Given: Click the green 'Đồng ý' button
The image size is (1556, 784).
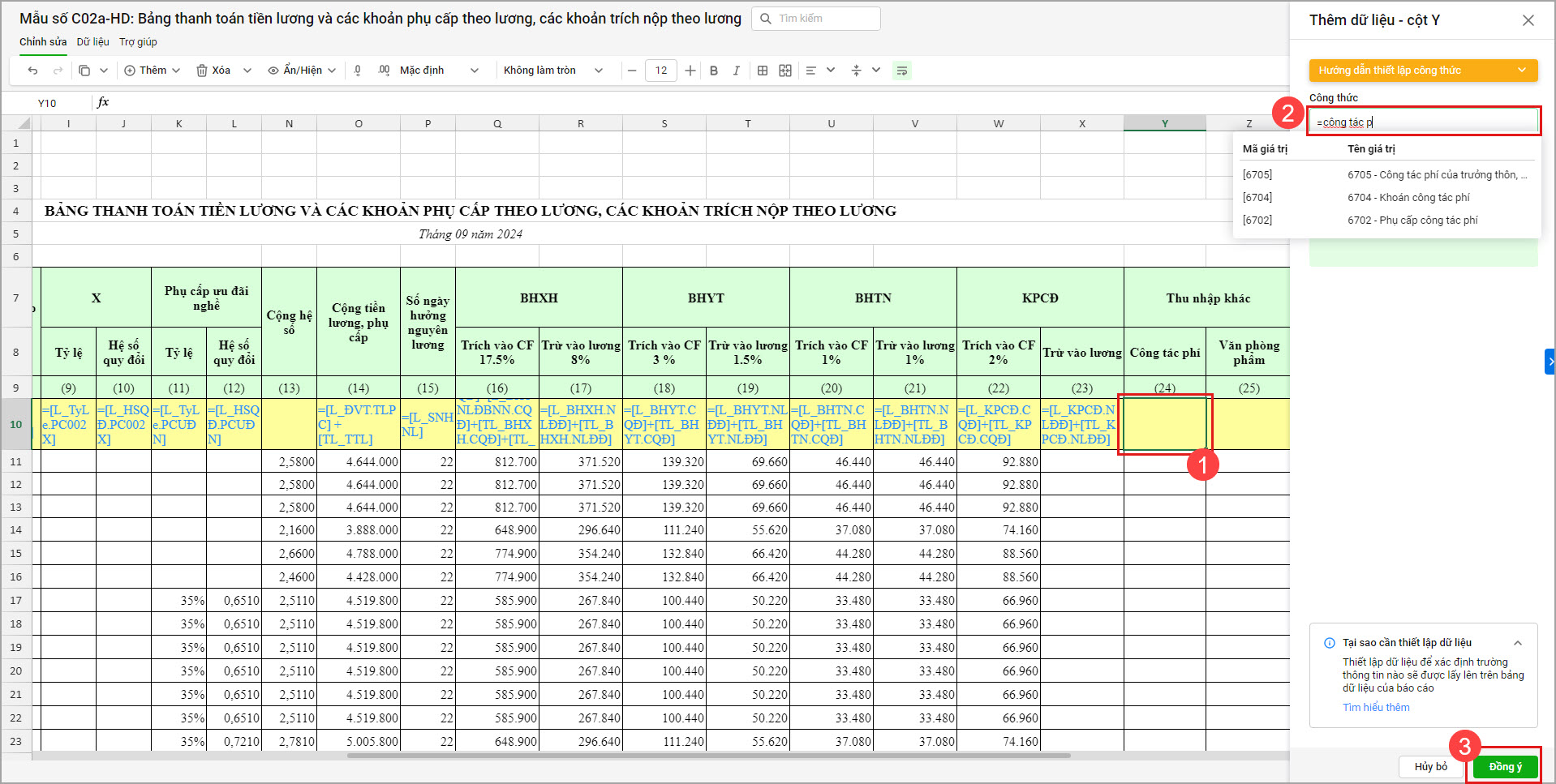Looking at the screenshot, I should pyautogui.click(x=1505, y=767).
